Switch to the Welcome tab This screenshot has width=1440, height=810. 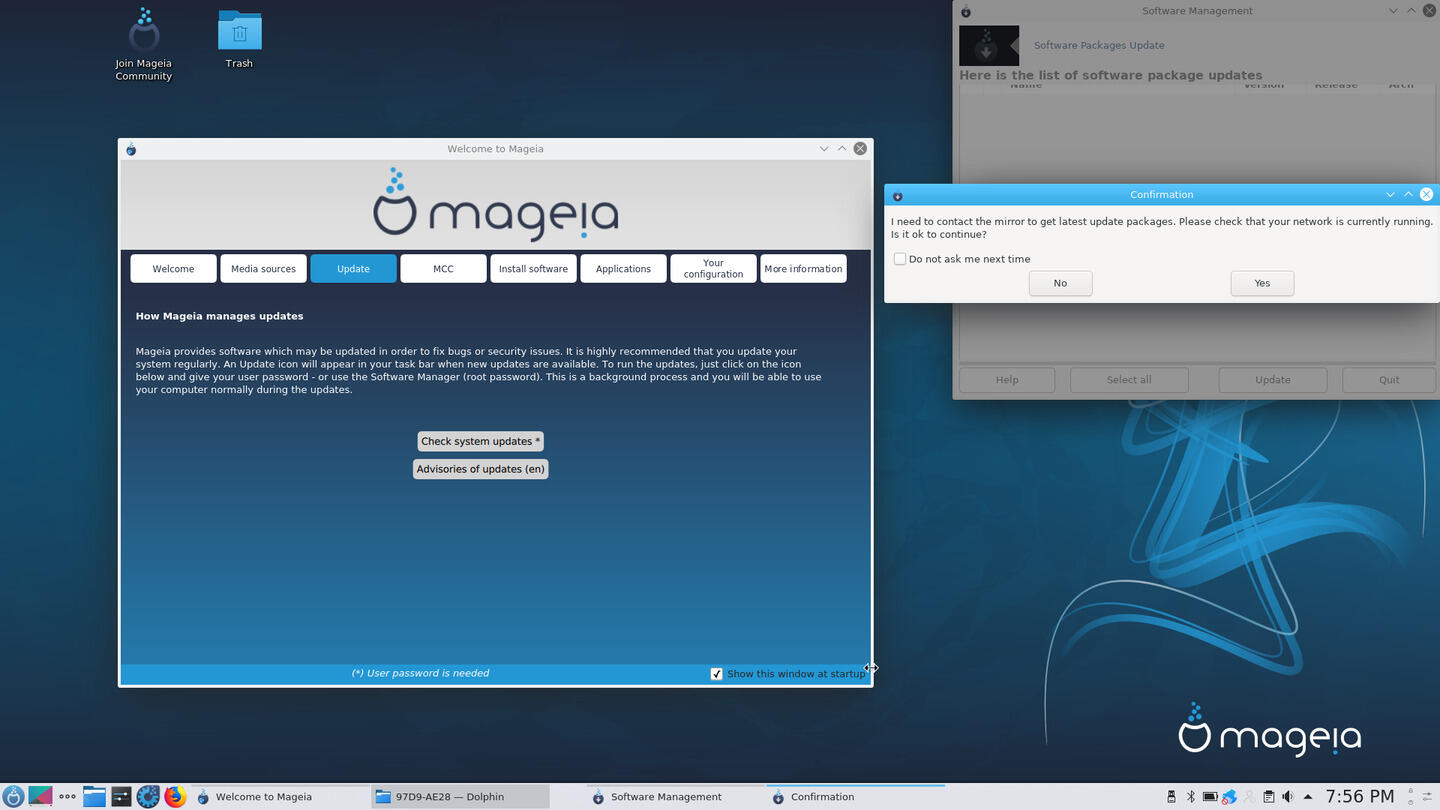173,269
